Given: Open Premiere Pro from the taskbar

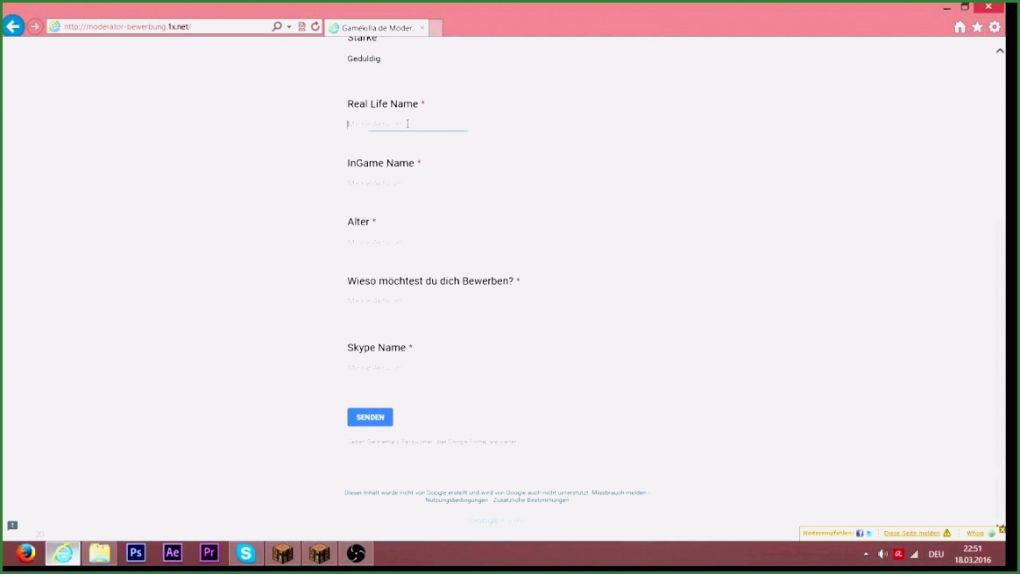Looking at the screenshot, I should 209,553.
